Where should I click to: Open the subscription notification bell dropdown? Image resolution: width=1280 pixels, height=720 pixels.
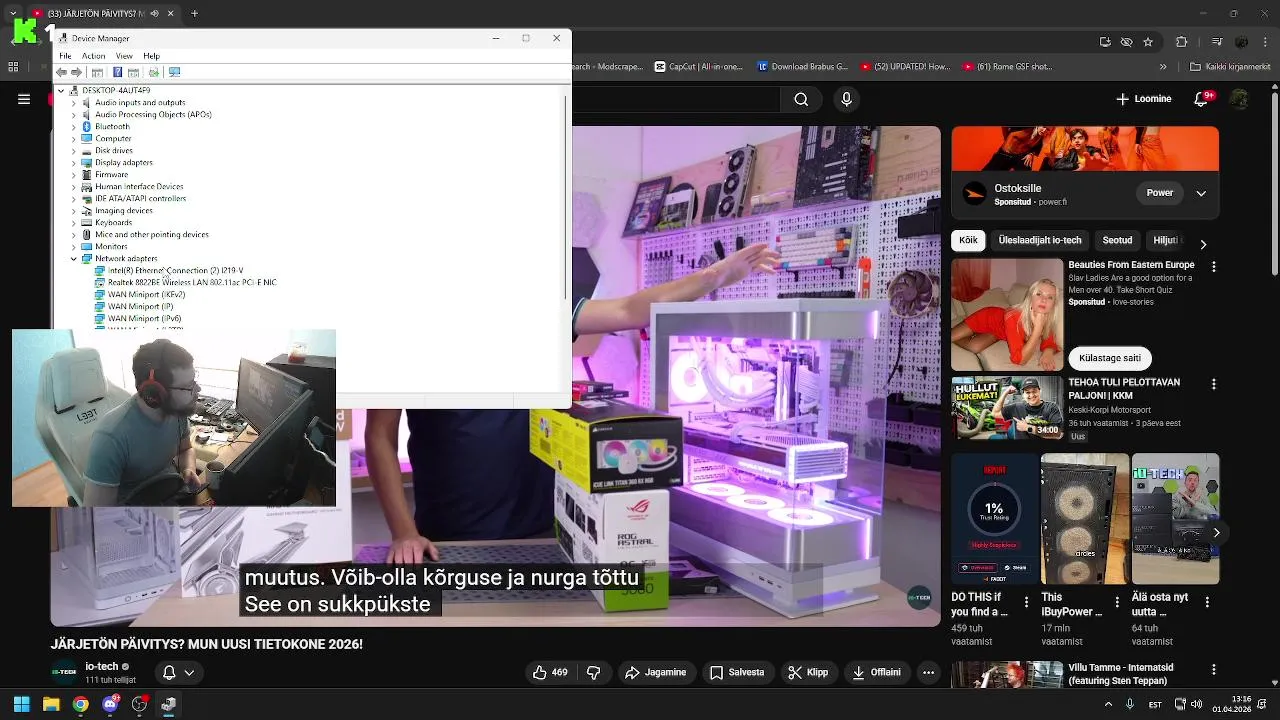pos(179,672)
